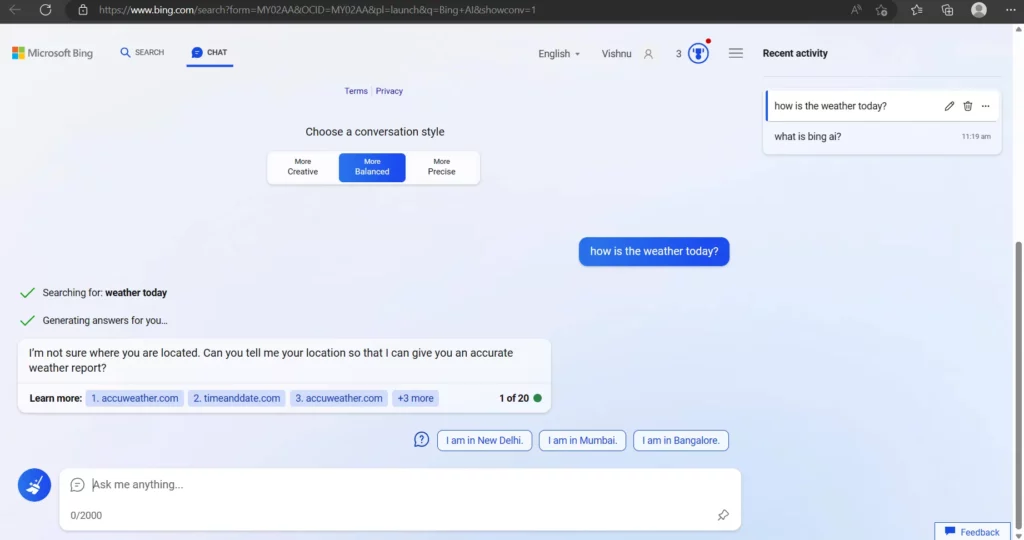Open more options for weather chat
This screenshot has height=540, width=1024.
tap(985, 106)
